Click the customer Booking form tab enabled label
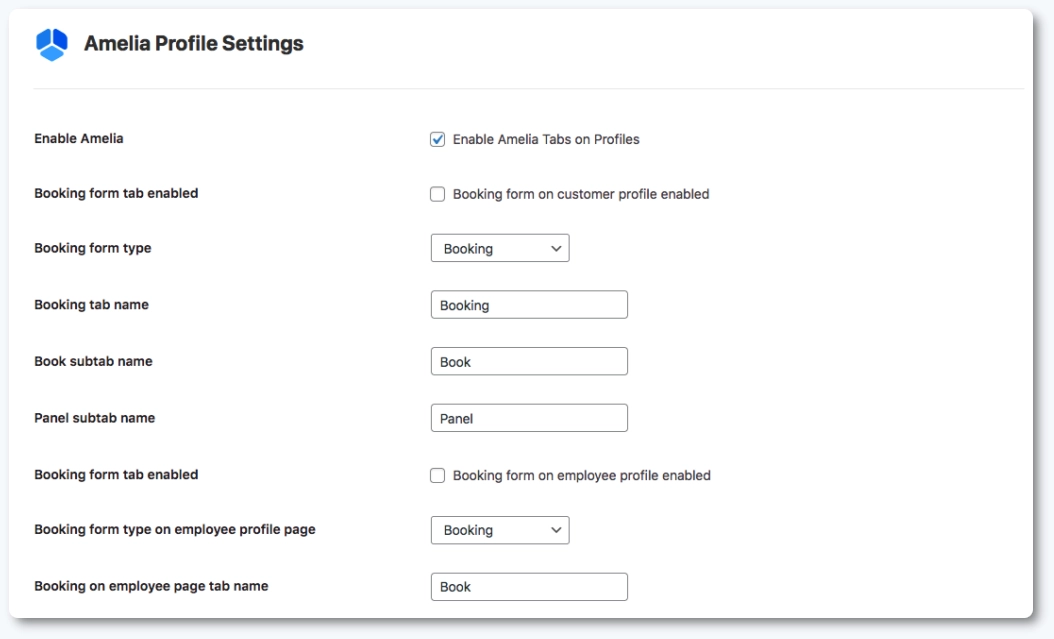Viewport: 1054px width, 639px height. 116,194
